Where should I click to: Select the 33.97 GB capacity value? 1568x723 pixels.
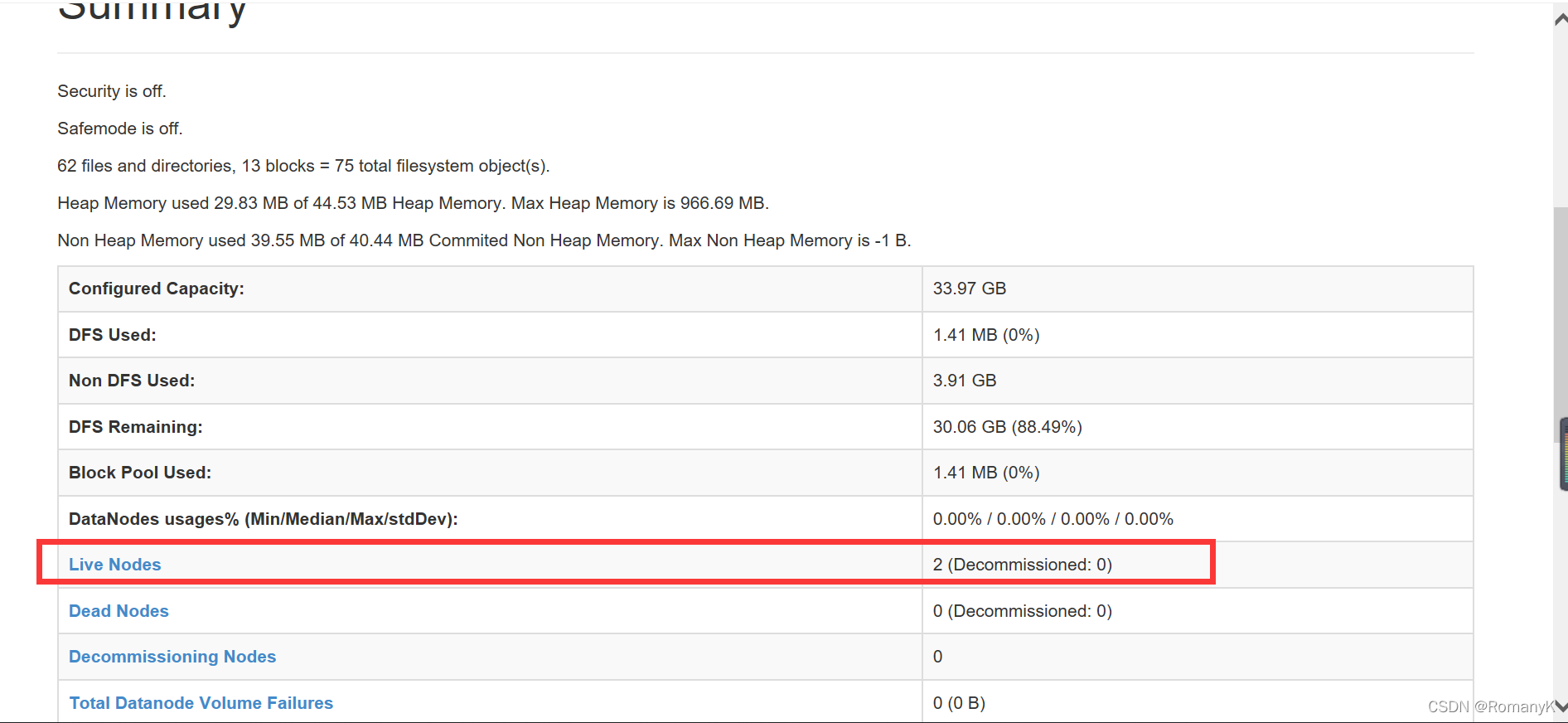click(970, 289)
